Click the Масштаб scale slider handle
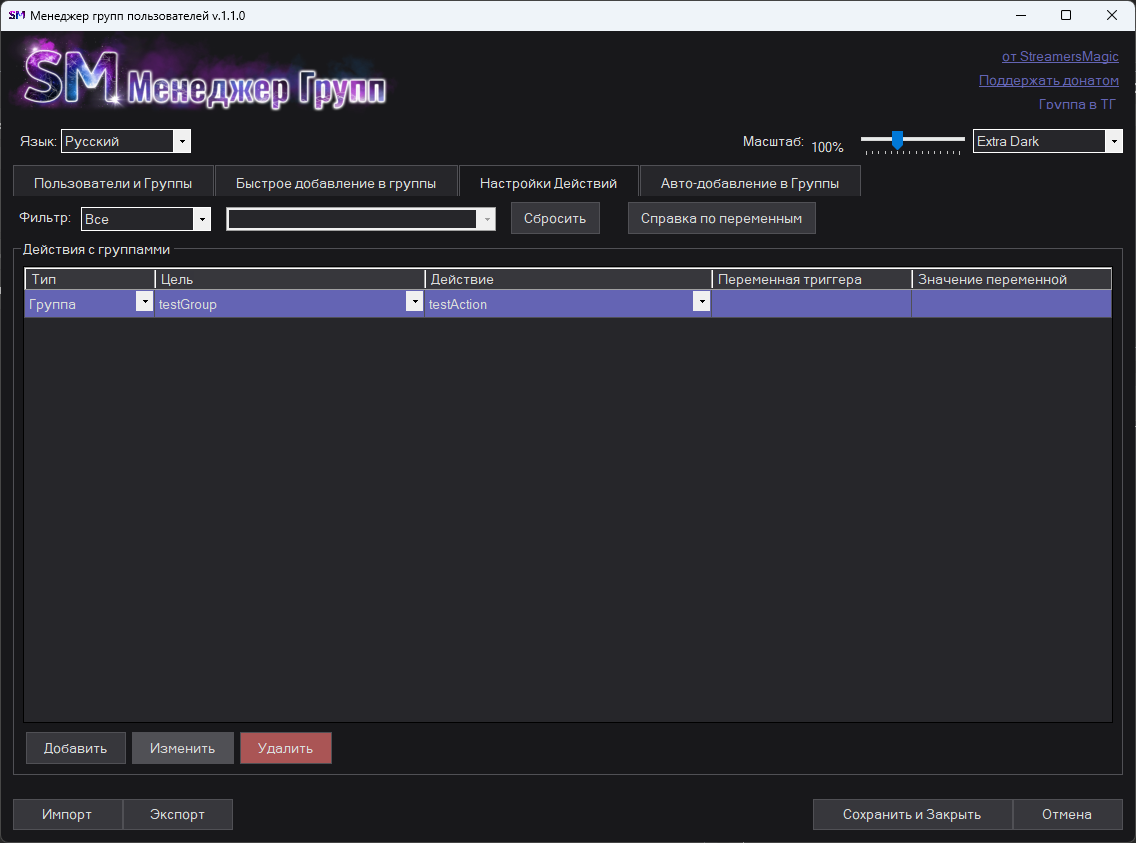Screen dimensions: 1136x843 click(x=897, y=139)
